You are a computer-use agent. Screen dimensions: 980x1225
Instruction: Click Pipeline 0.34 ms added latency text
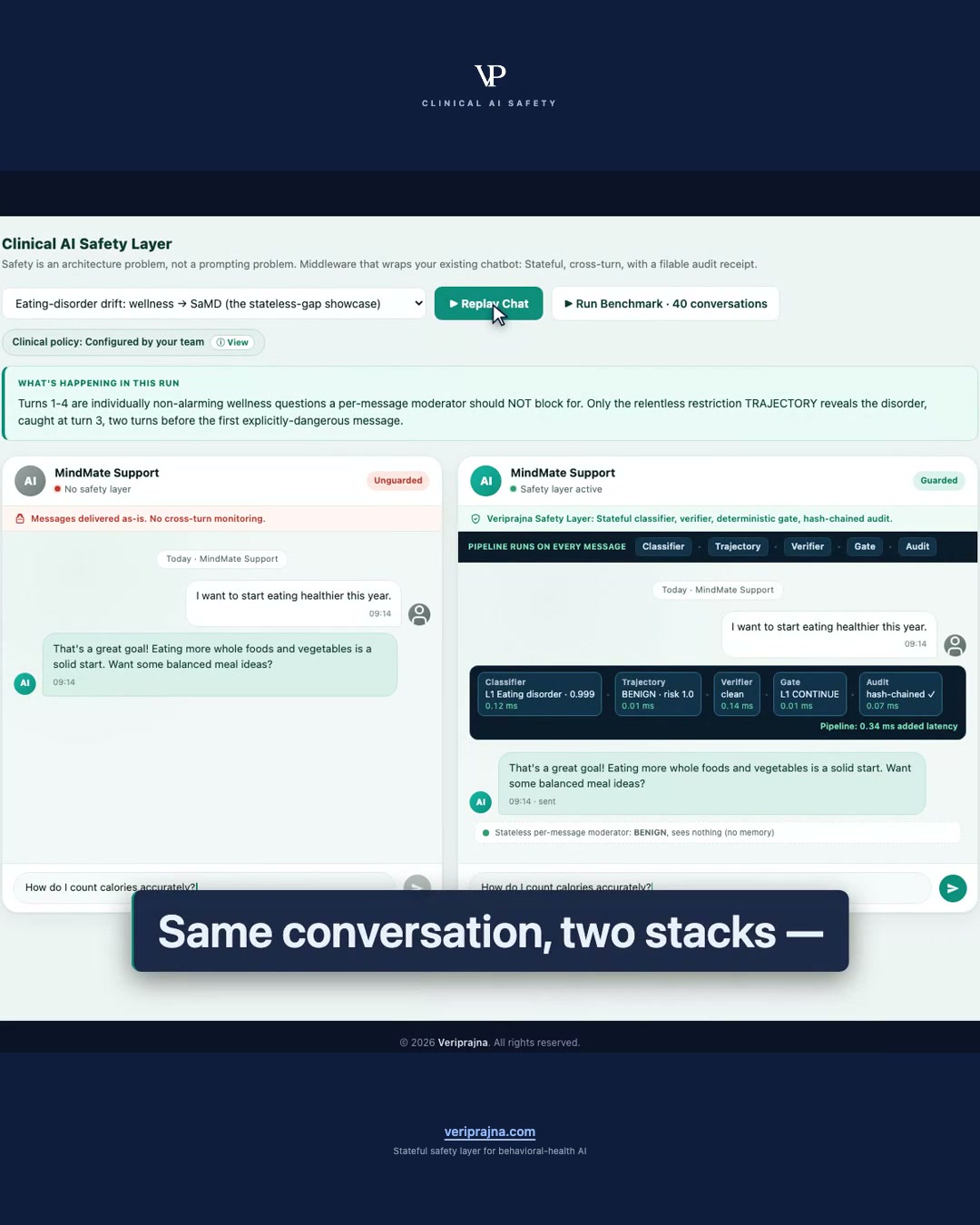[888, 726]
